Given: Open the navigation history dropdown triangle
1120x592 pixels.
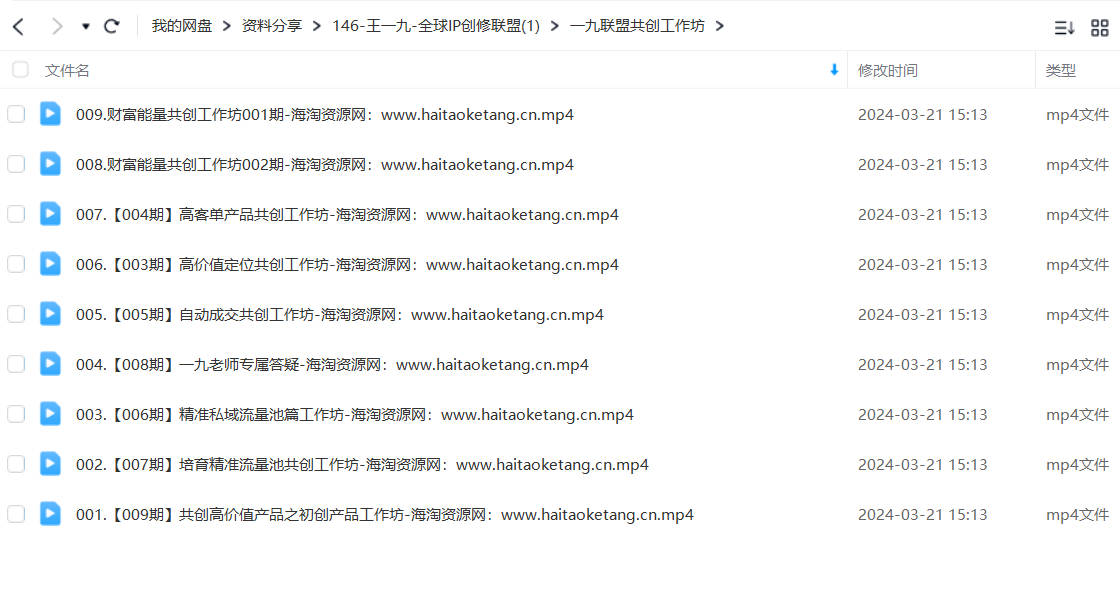Looking at the screenshot, I should [86, 26].
